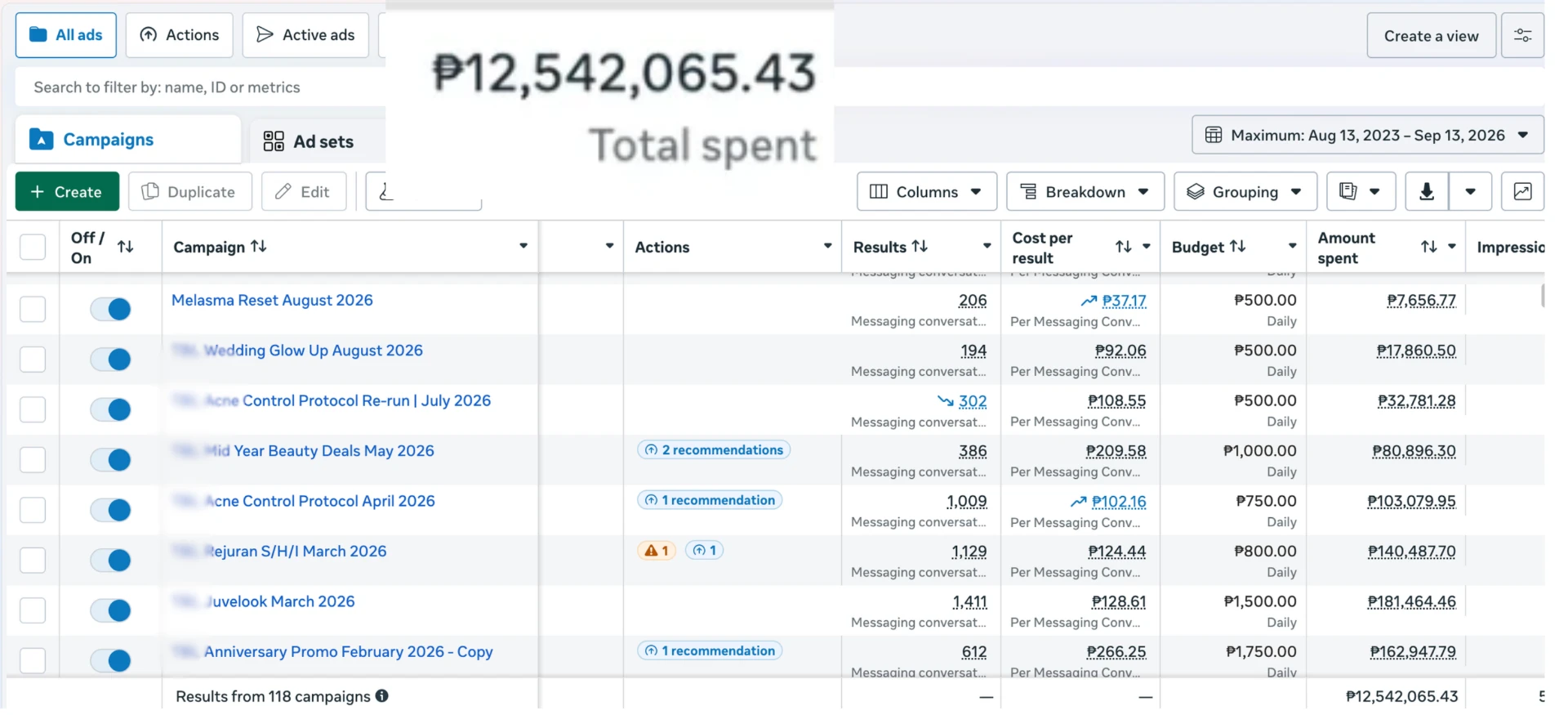Open Actions column options caret
The image size is (1568, 715).
coord(827,246)
